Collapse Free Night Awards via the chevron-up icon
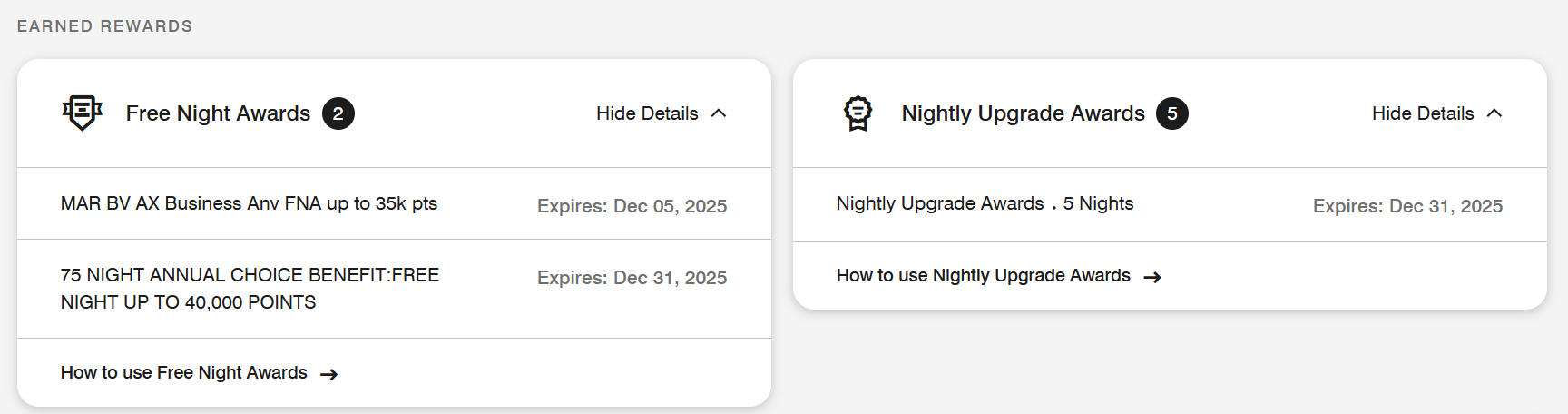1568x414 pixels. pos(719,113)
